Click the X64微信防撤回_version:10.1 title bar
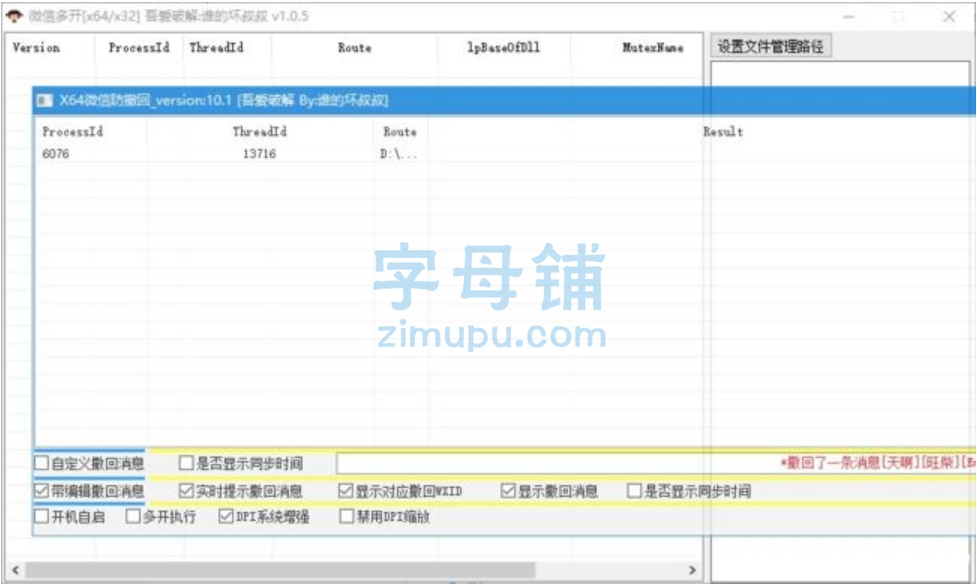This screenshot has height=587, width=977. coord(505,100)
